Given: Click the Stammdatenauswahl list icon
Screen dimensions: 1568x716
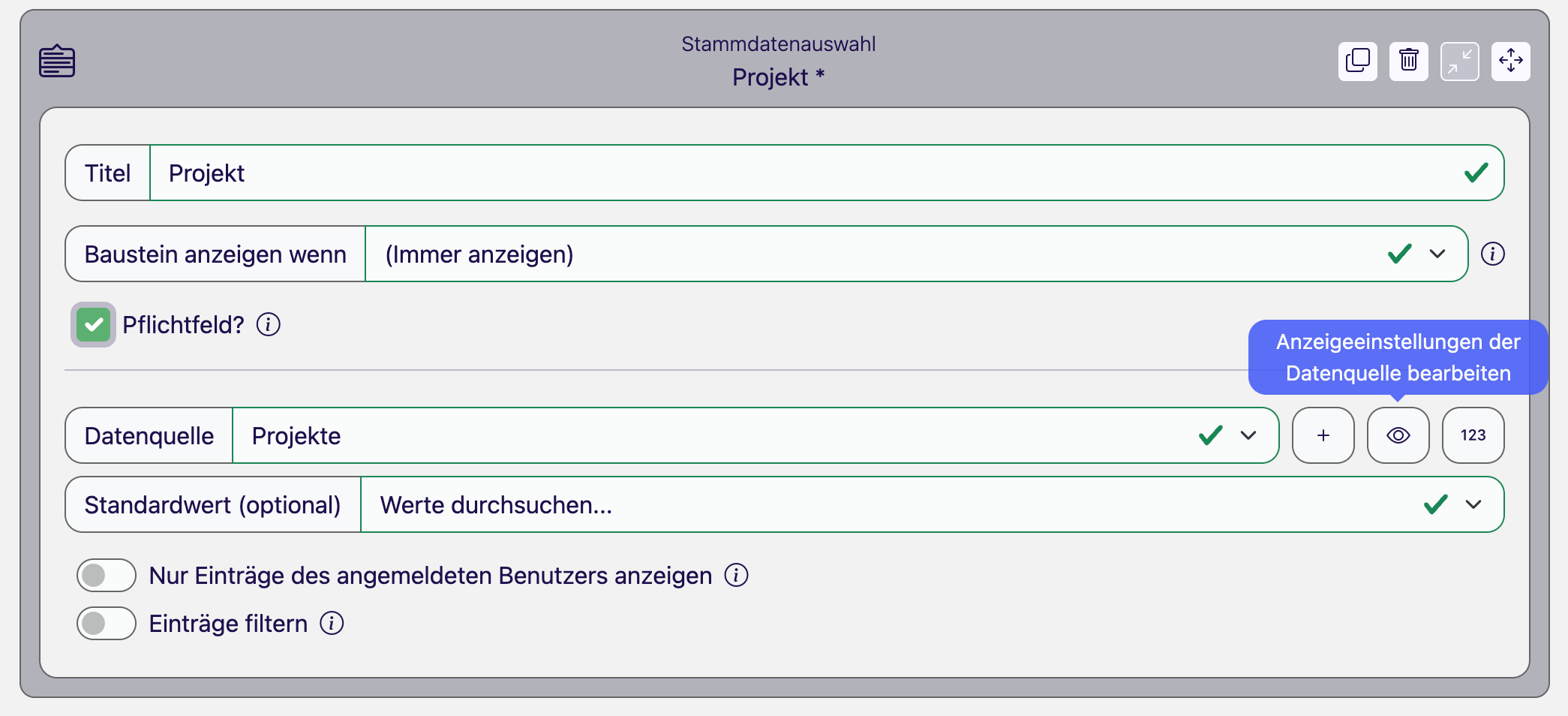Looking at the screenshot, I should coord(57,61).
